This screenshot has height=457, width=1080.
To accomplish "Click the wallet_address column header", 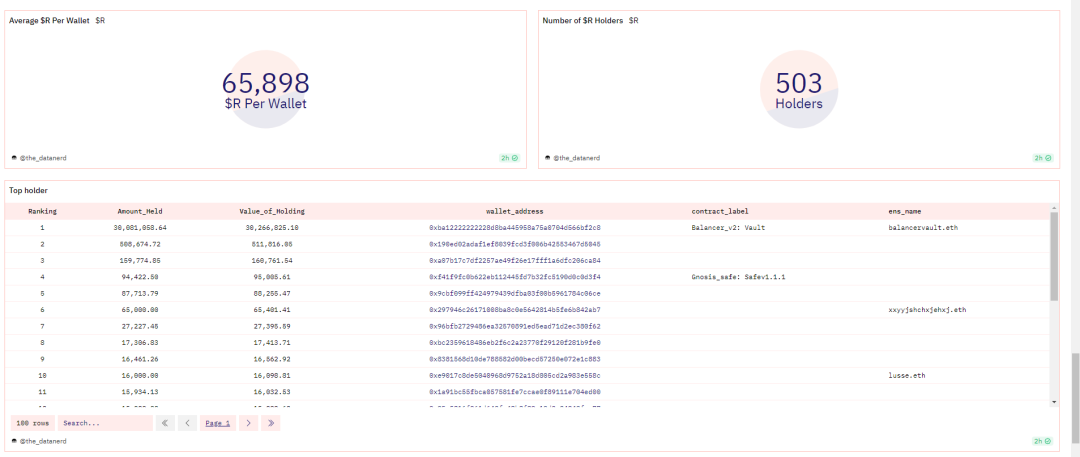I will pyautogui.click(x=514, y=212).
